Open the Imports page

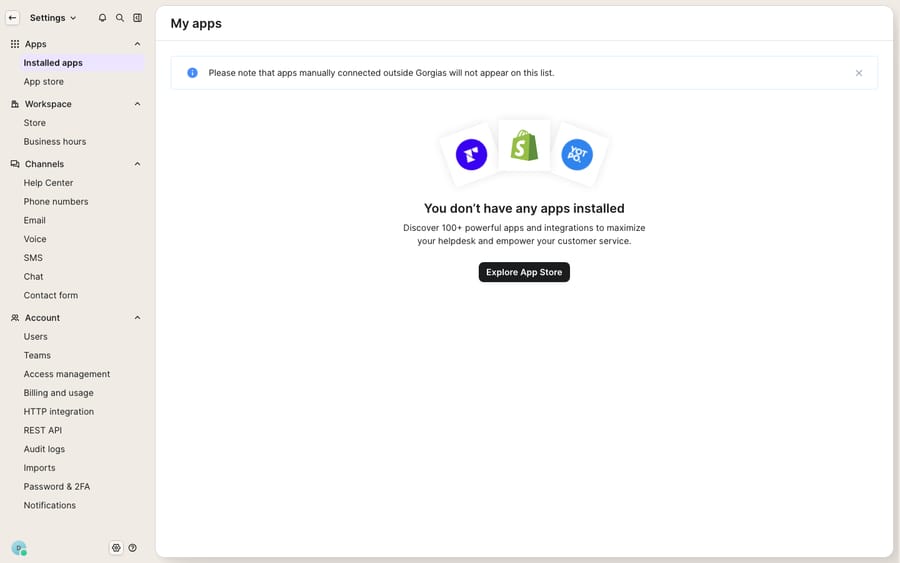pyautogui.click(x=39, y=468)
